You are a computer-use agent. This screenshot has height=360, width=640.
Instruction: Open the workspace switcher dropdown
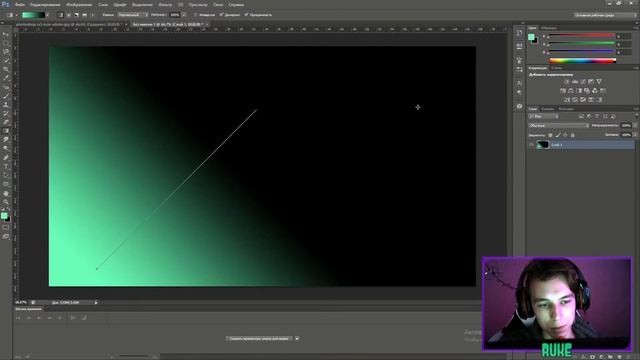point(605,15)
